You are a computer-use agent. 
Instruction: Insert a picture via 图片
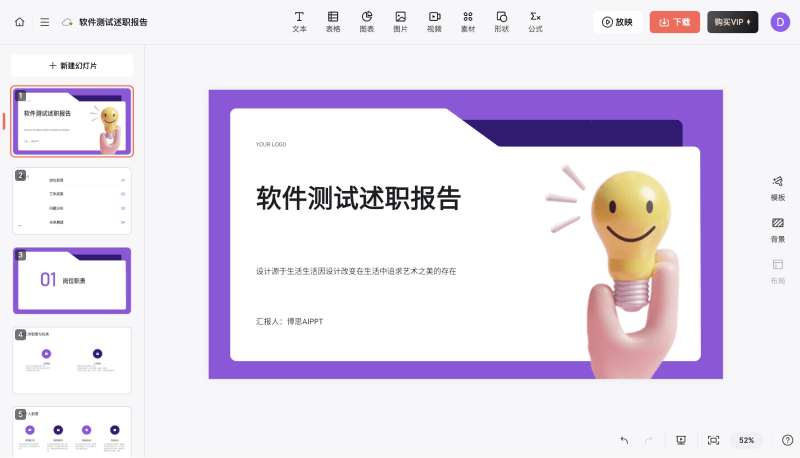400,21
